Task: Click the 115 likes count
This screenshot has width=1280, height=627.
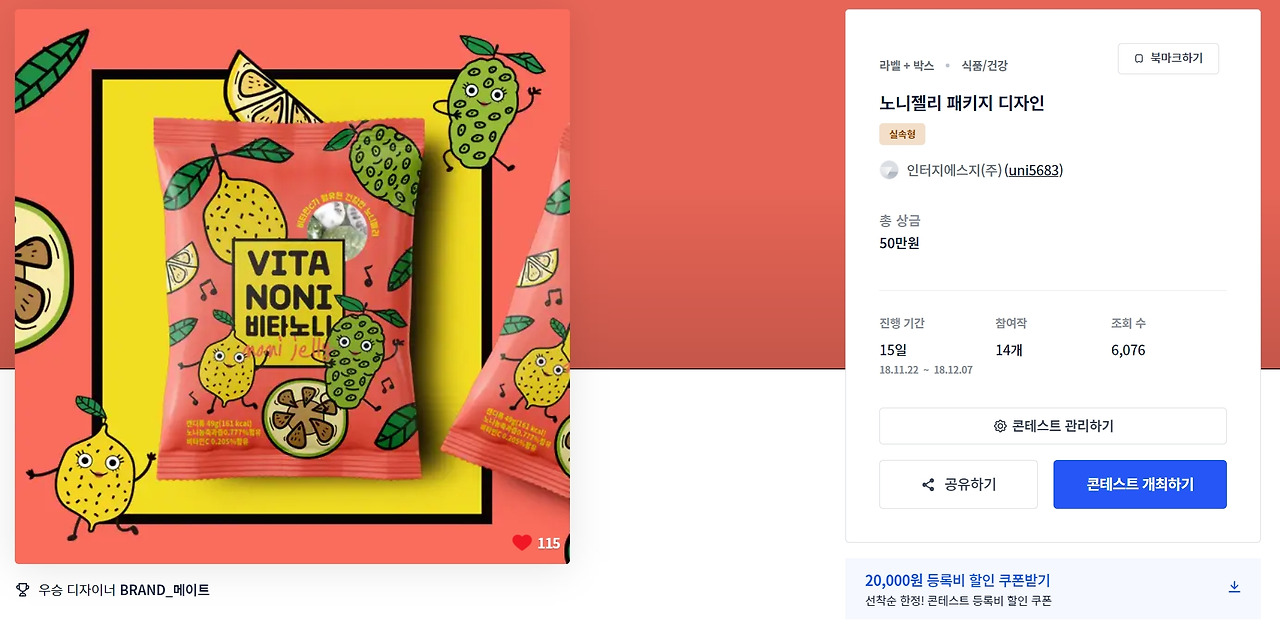Action: [549, 543]
